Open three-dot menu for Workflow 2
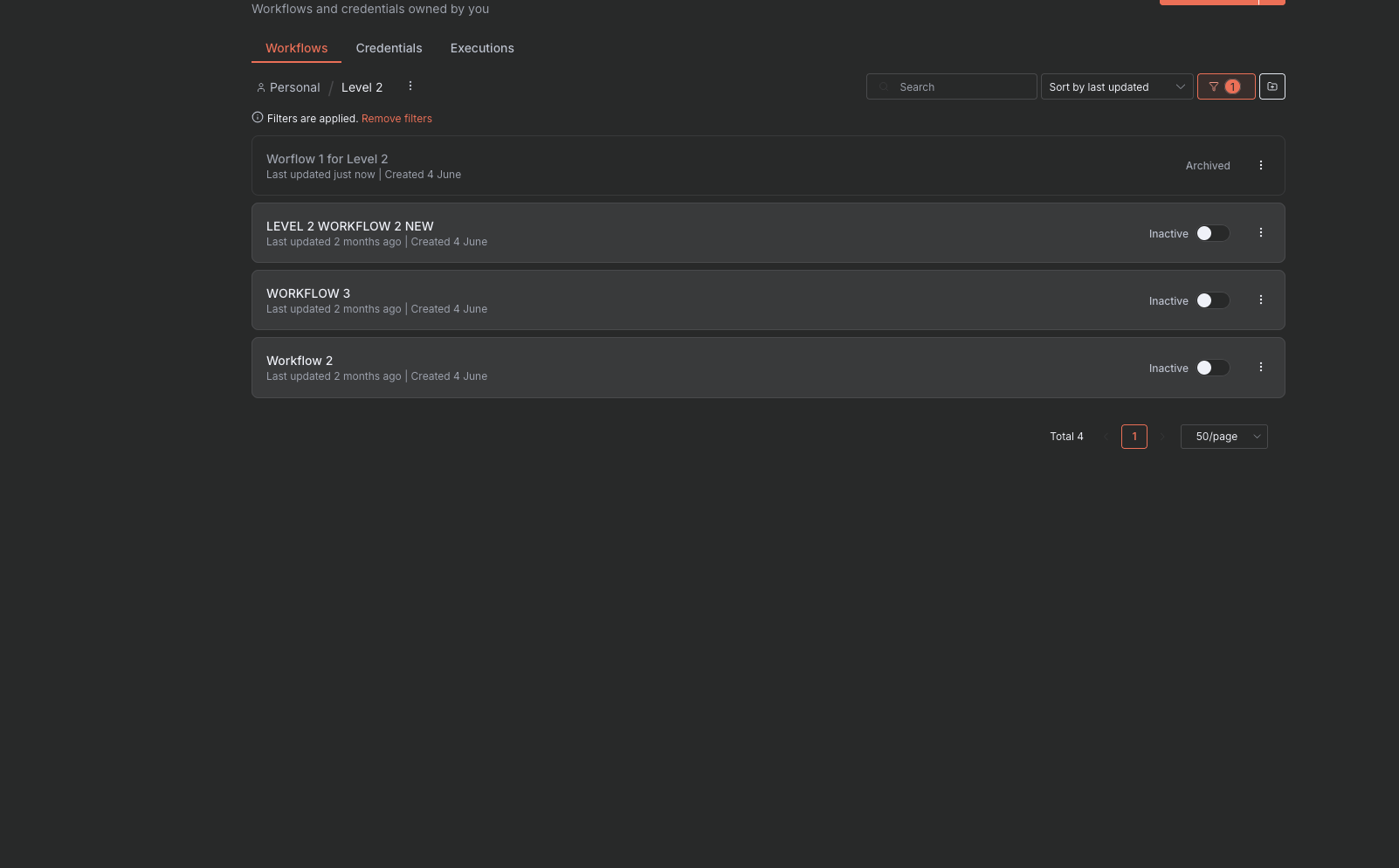This screenshot has width=1399, height=868. (1260, 367)
